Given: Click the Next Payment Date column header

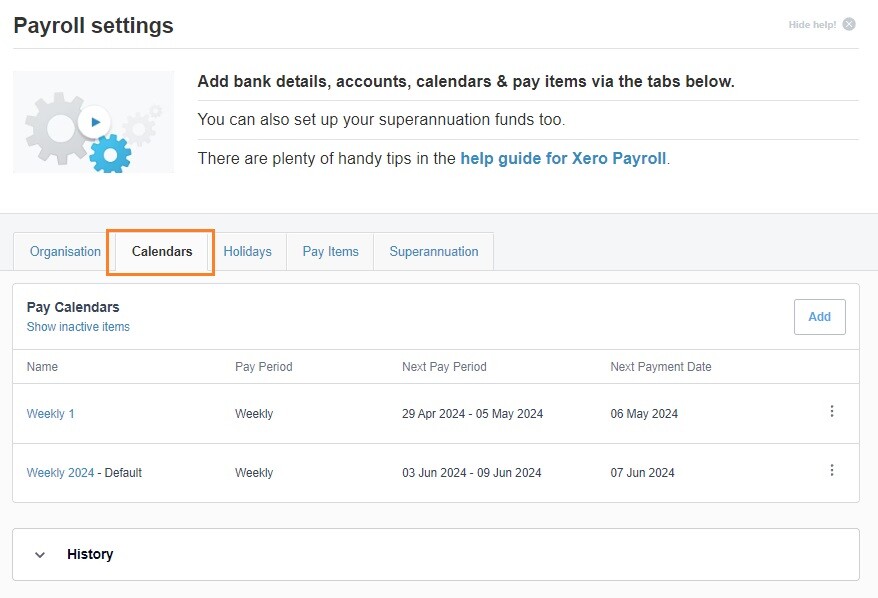Looking at the screenshot, I should pyautogui.click(x=661, y=367).
